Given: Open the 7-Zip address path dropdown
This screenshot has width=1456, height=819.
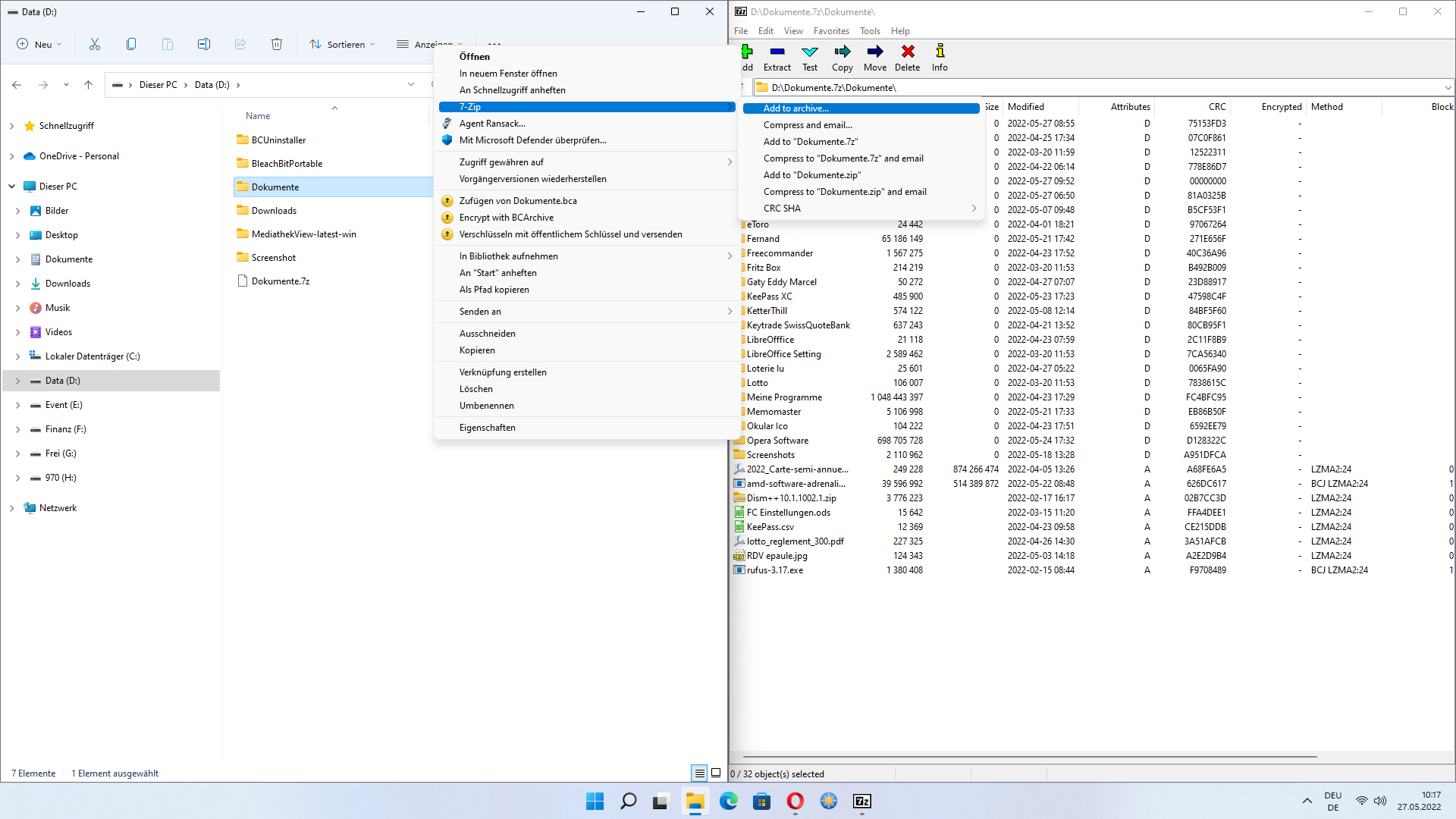Looking at the screenshot, I should tap(1447, 88).
